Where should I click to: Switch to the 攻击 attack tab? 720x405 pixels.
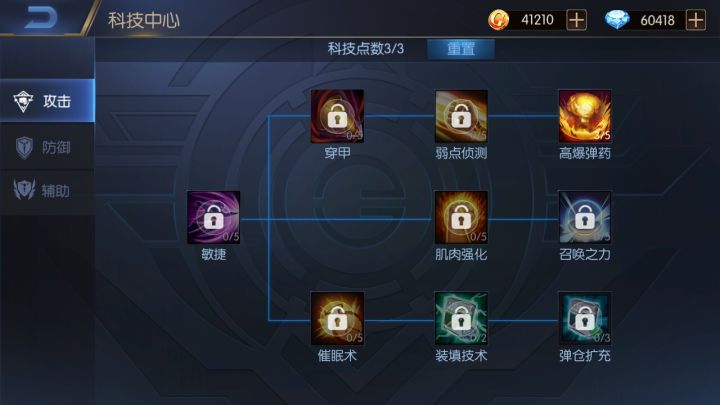[x=47, y=101]
